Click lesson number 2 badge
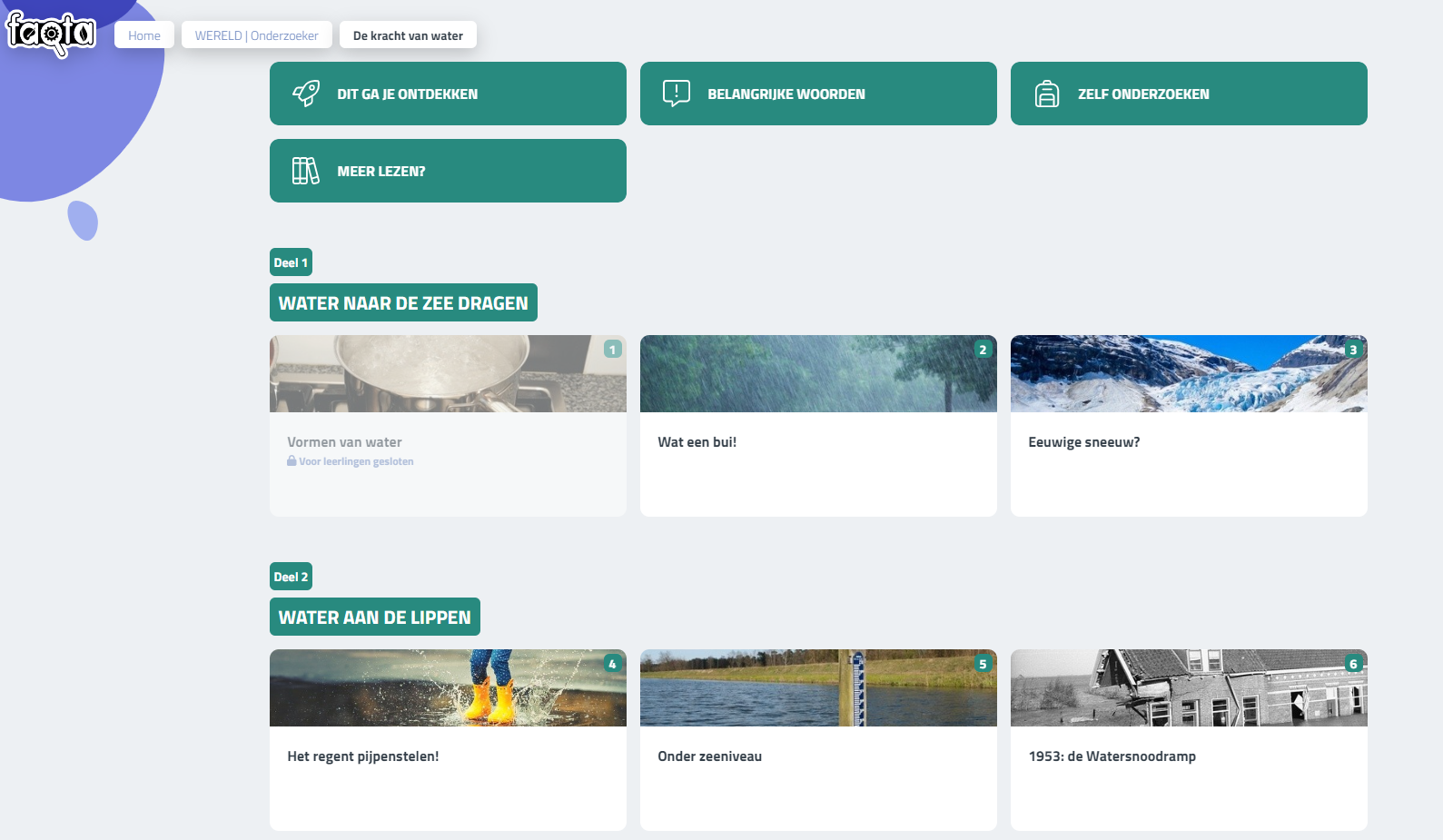Image resolution: width=1443 pixels, height=840 pixels. point(983,349)
